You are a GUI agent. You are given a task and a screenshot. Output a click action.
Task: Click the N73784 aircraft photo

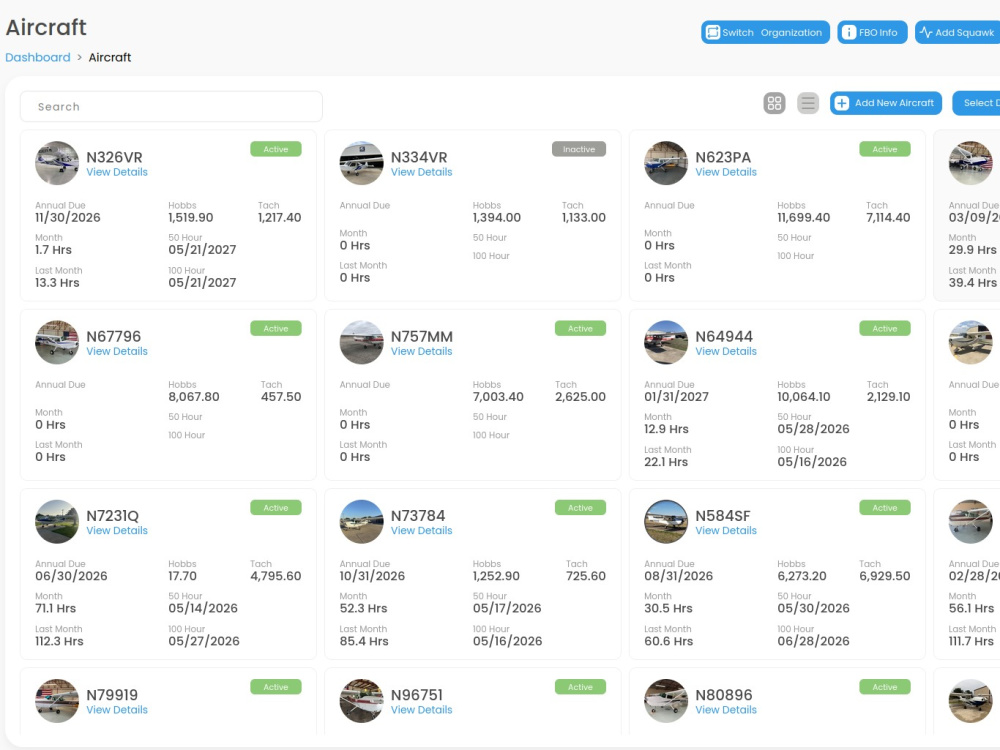[362, 522]
